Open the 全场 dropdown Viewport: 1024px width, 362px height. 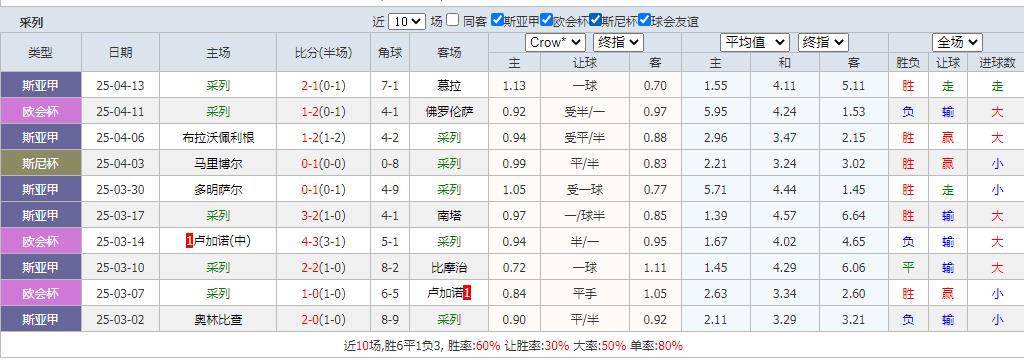coord(957,43)
